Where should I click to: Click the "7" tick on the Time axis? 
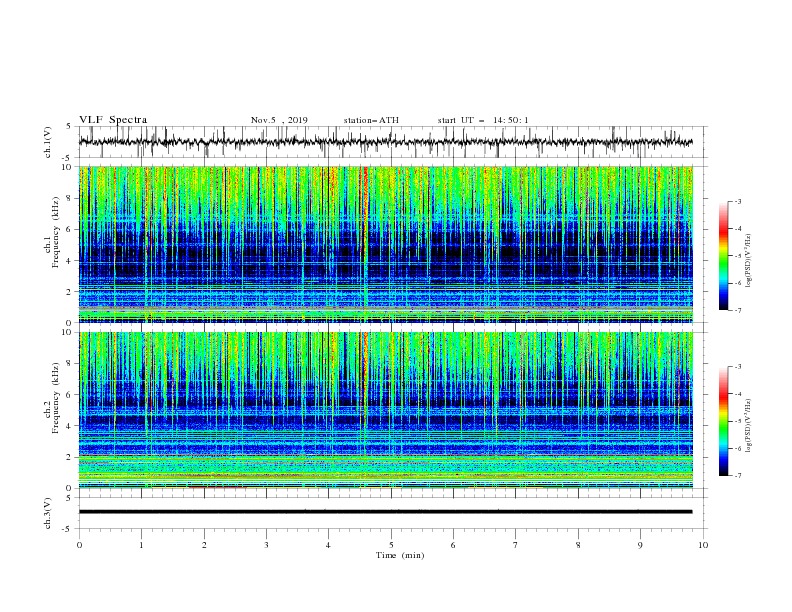[x=516, y=545]
